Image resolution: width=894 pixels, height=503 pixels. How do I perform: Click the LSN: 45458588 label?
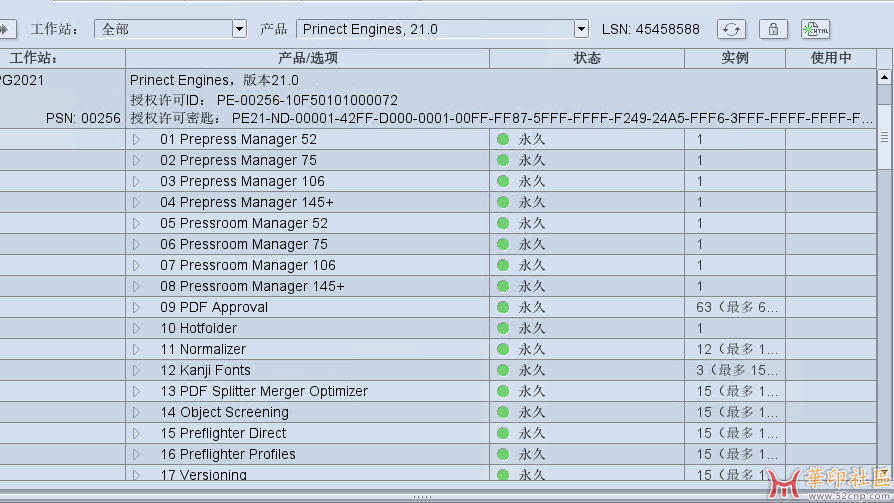[651, 29]
